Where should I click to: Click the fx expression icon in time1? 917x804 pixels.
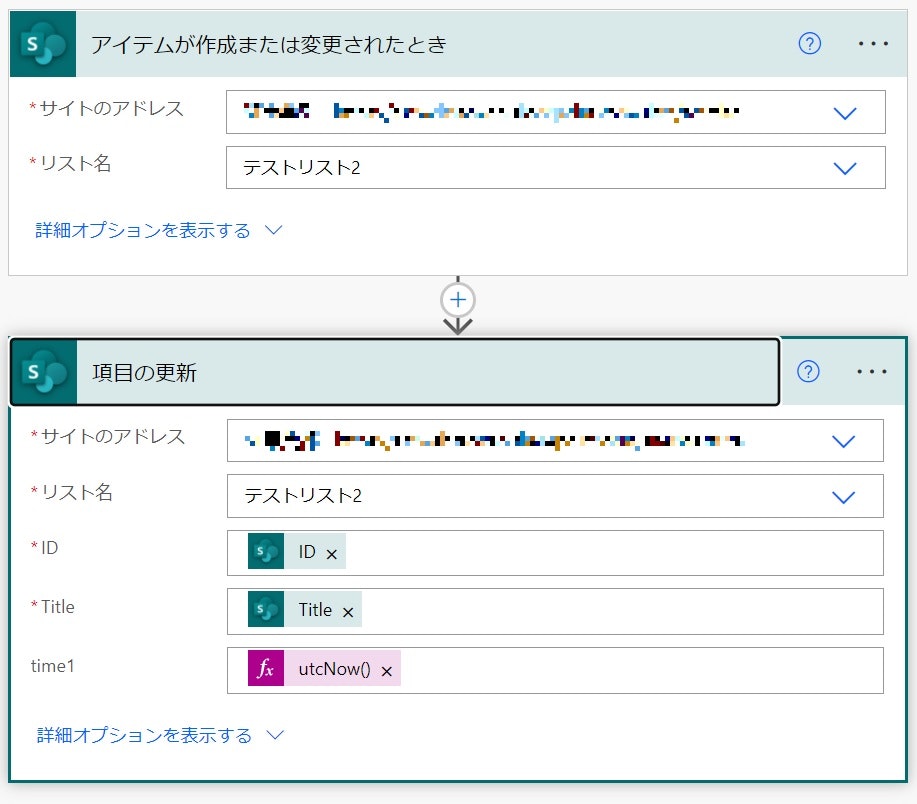click(x=266, y=668)
